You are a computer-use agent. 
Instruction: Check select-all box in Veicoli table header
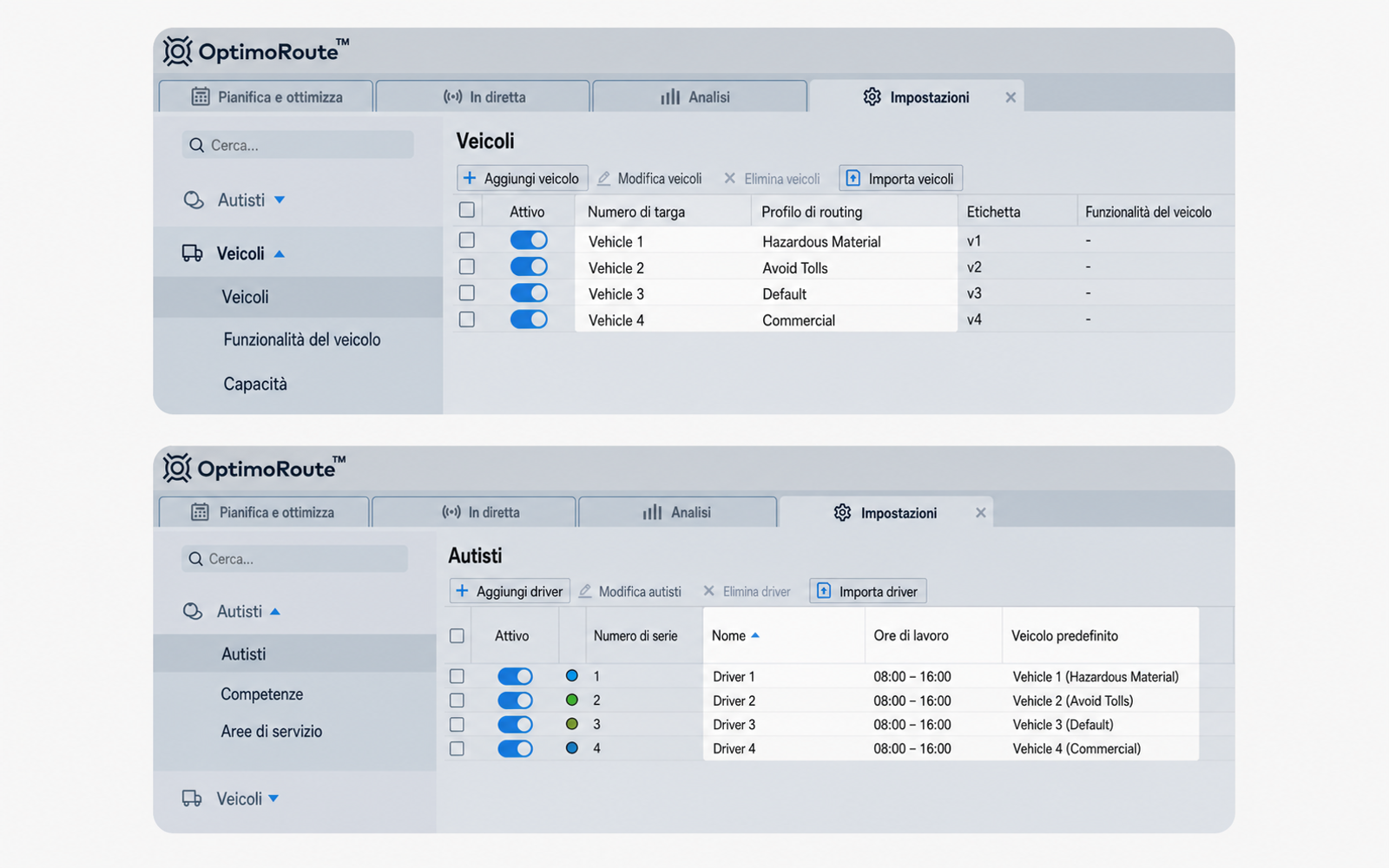coord(467,210)
